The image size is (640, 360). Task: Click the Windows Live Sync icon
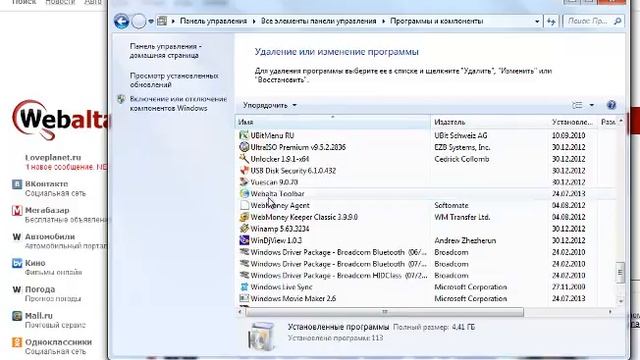(x=244, y=287)
